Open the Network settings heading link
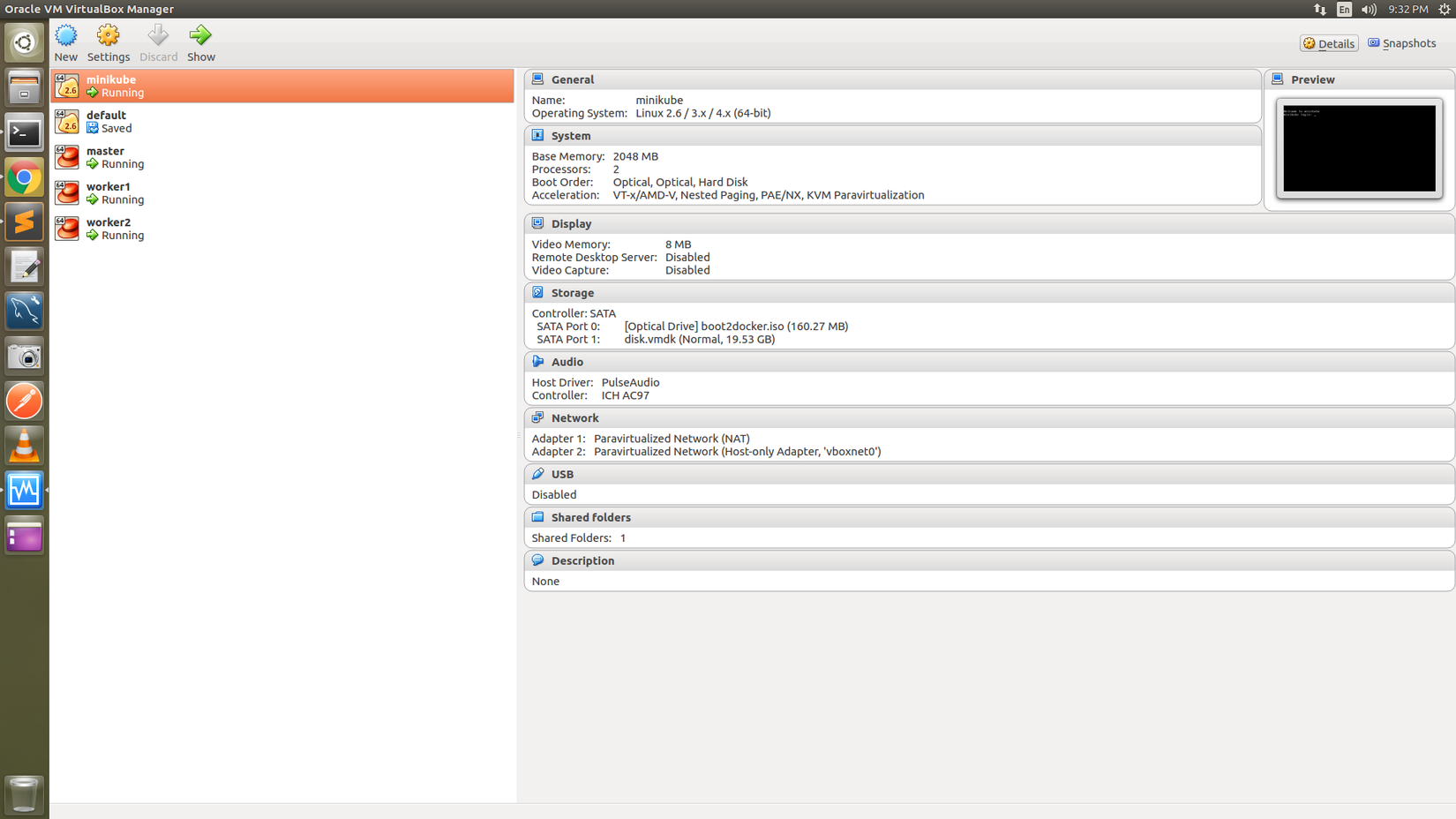Image resolution: width=1456 pixels, height=819 pixels. [575, 418]
